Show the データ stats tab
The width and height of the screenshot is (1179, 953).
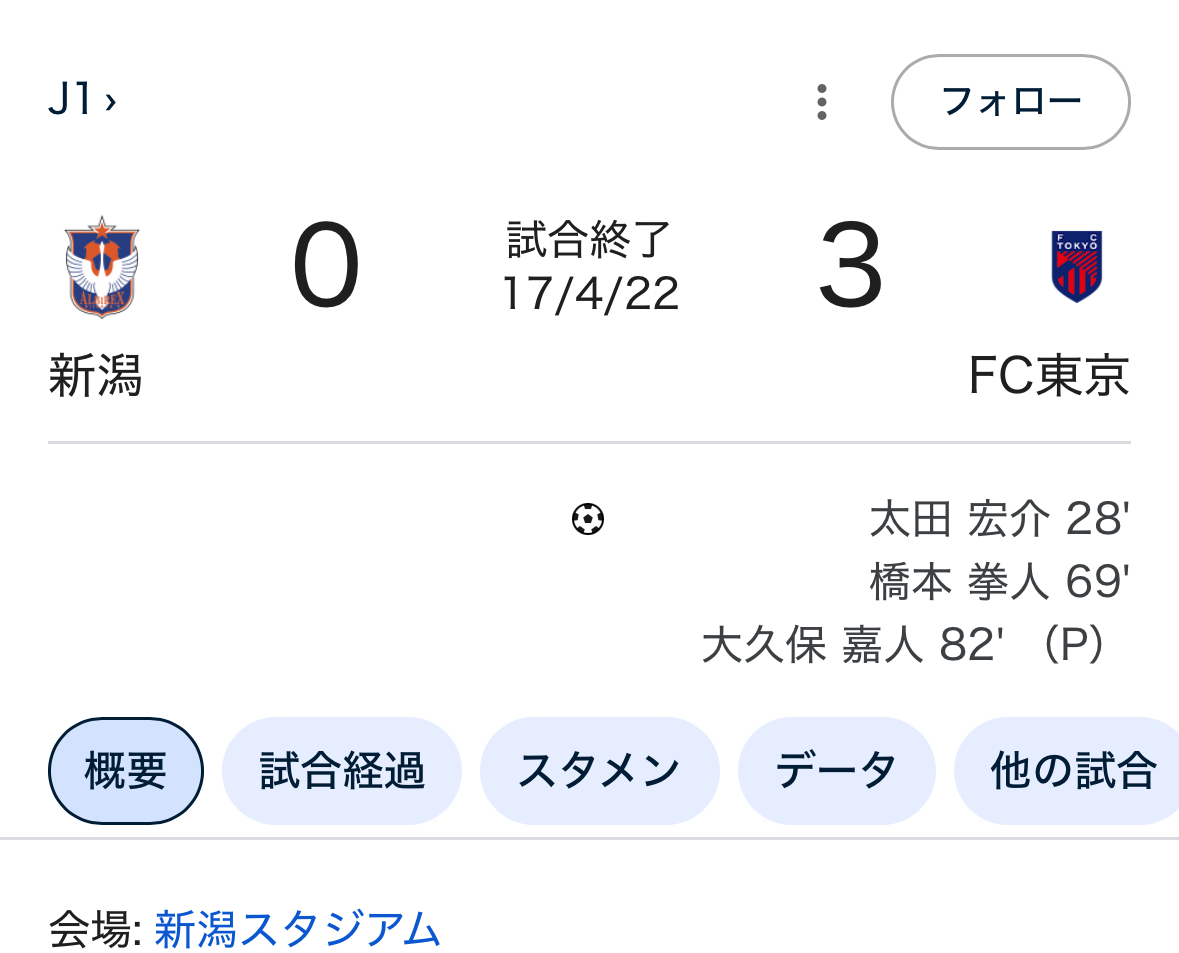pos(836,771)
